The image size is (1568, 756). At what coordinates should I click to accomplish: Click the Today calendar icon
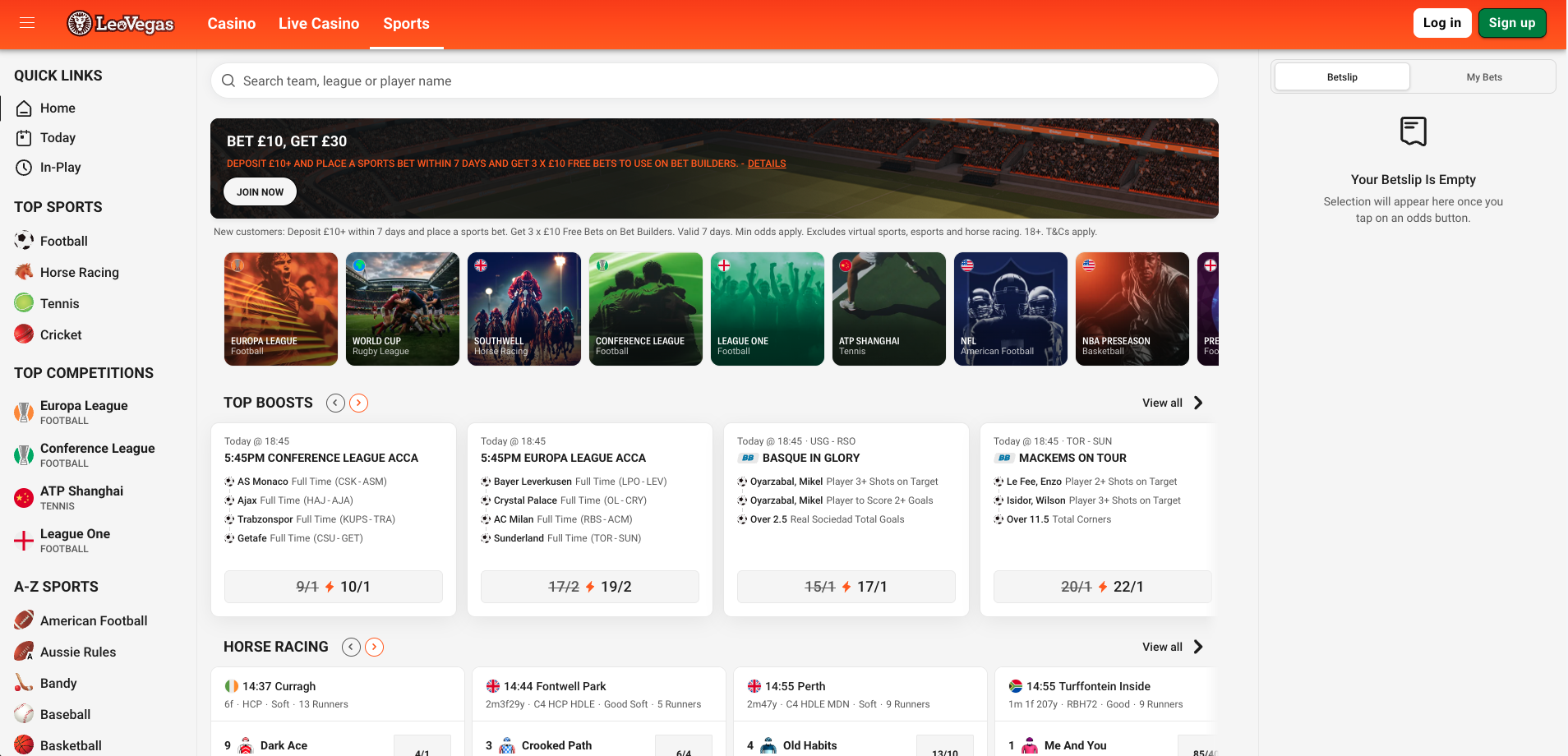click(x=24, y=138)
